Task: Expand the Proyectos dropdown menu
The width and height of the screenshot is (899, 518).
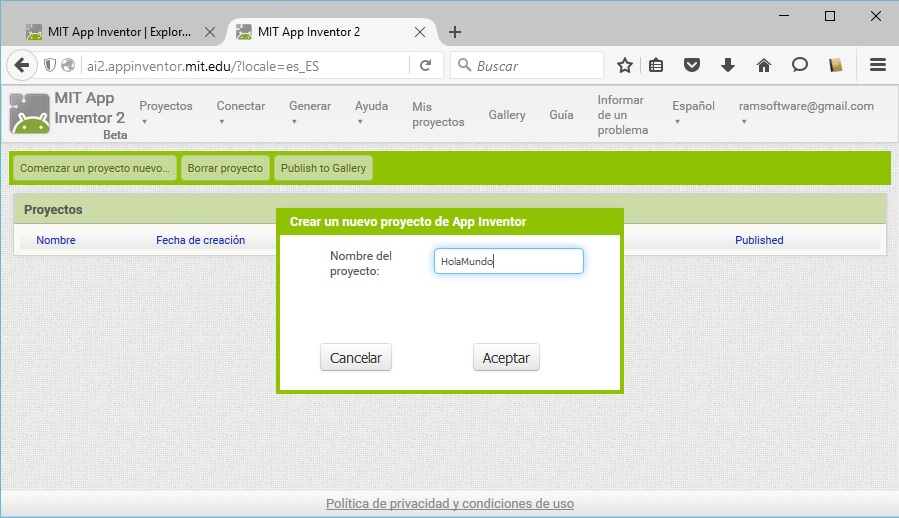Action: (165, 113)
